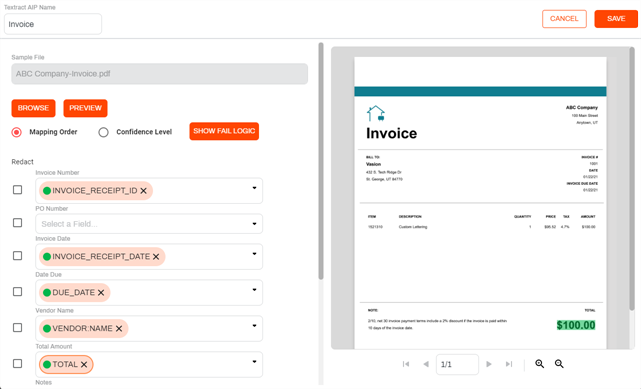641x389 pixels.
Task: Click the PREVIEW button
Action: click(x=85, y=108)
